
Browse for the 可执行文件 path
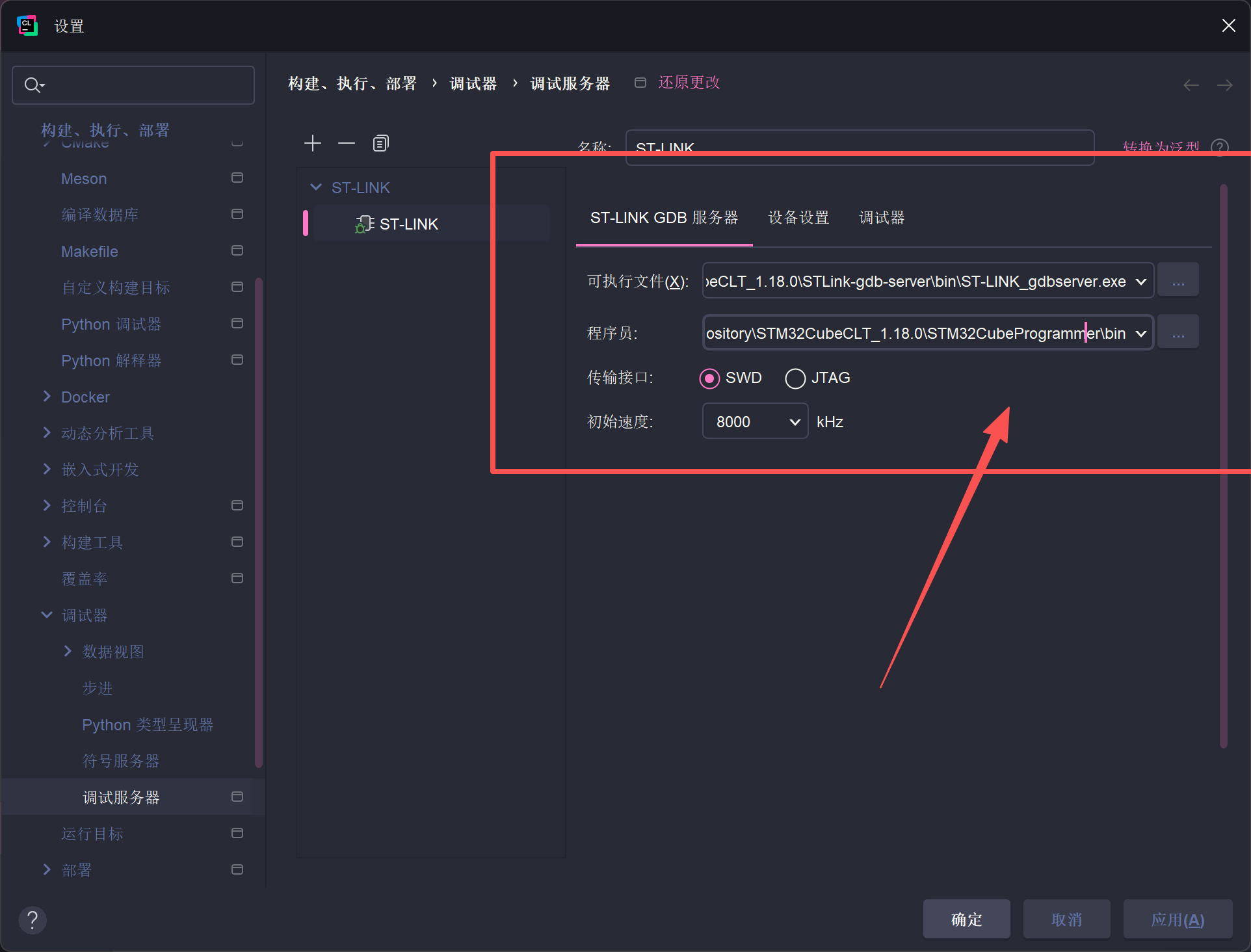[x=1178, y=280]
